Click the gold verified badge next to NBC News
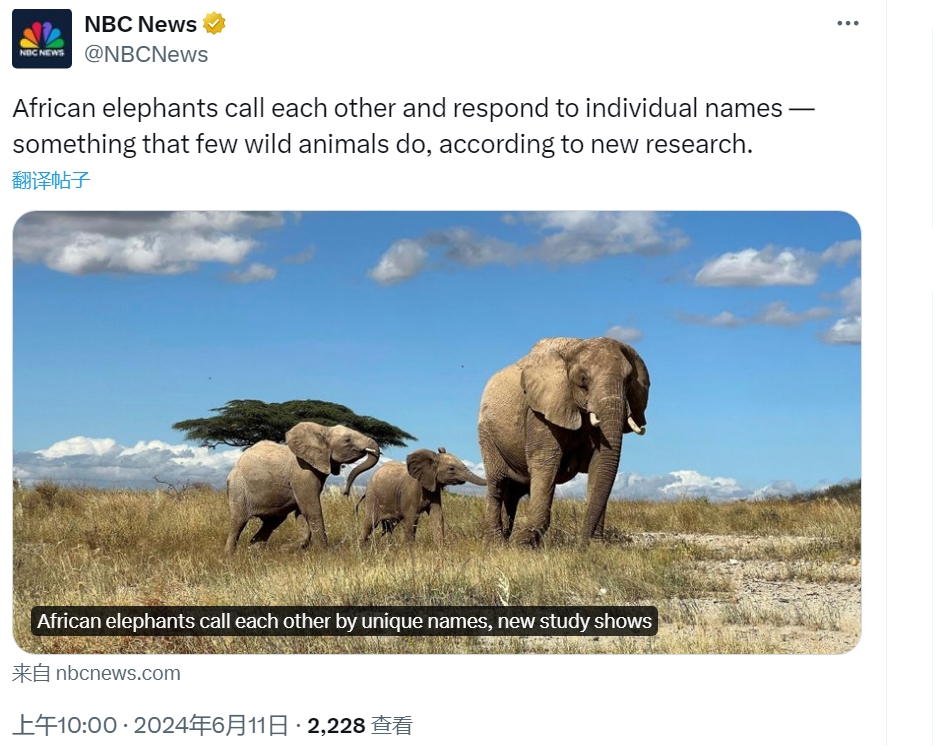933x746 pixels. (x=214, y=24)
